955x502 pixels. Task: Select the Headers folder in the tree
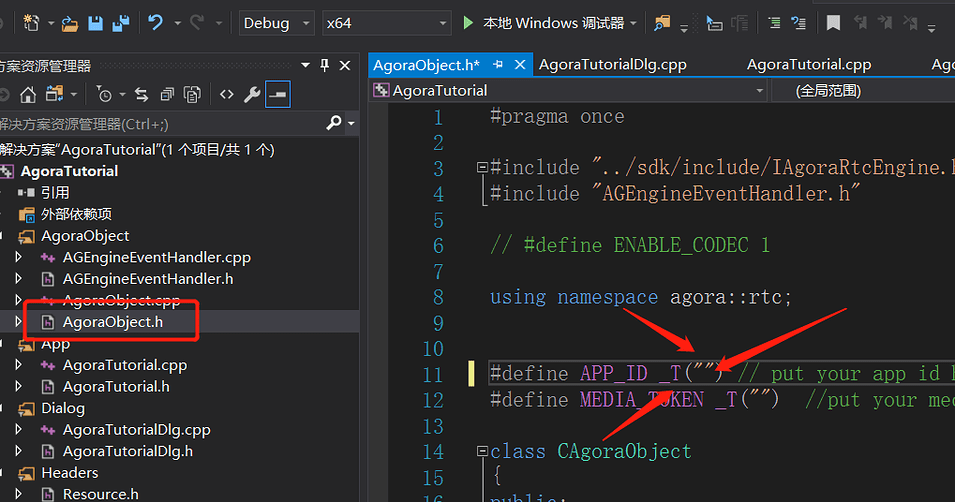69,473
